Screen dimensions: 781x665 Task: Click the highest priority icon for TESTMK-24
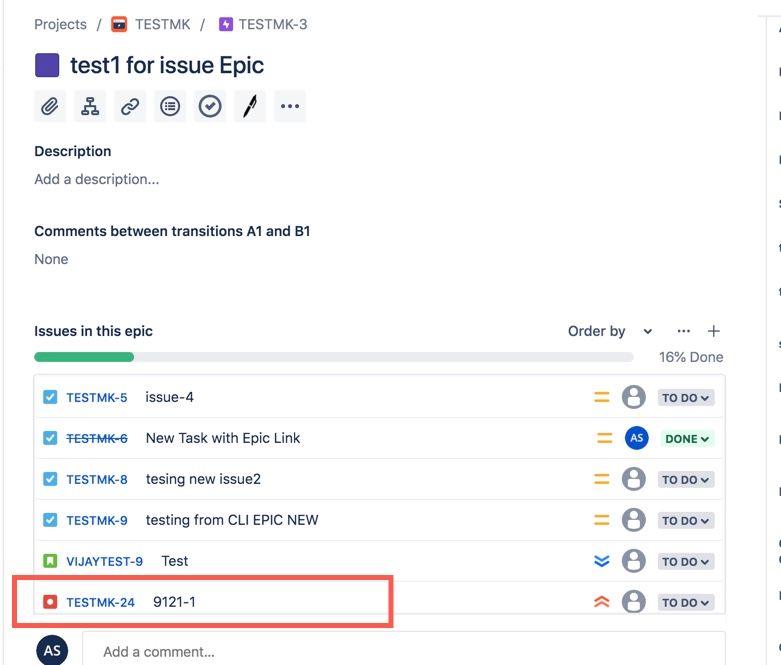coord(602,602)
